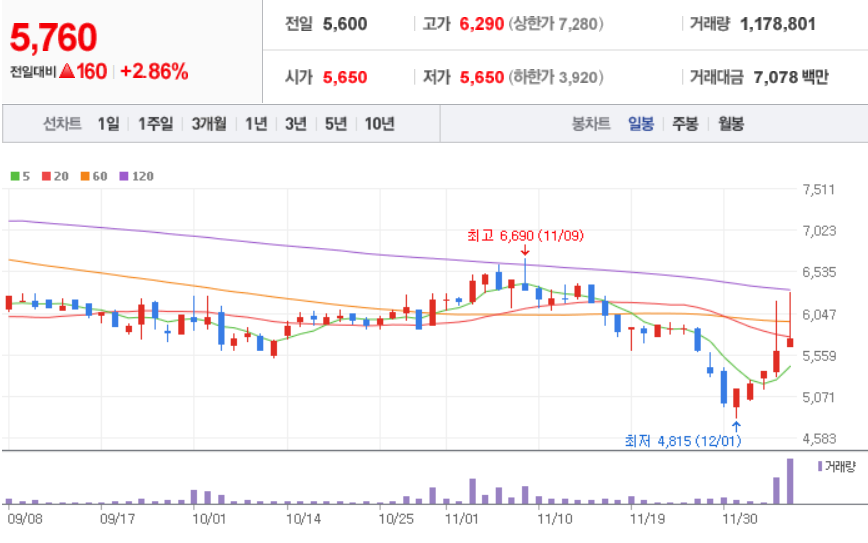This screenshot has width=868, height=543.
Task: Click the 11/01 date axis label
Action: click(461, 519)
